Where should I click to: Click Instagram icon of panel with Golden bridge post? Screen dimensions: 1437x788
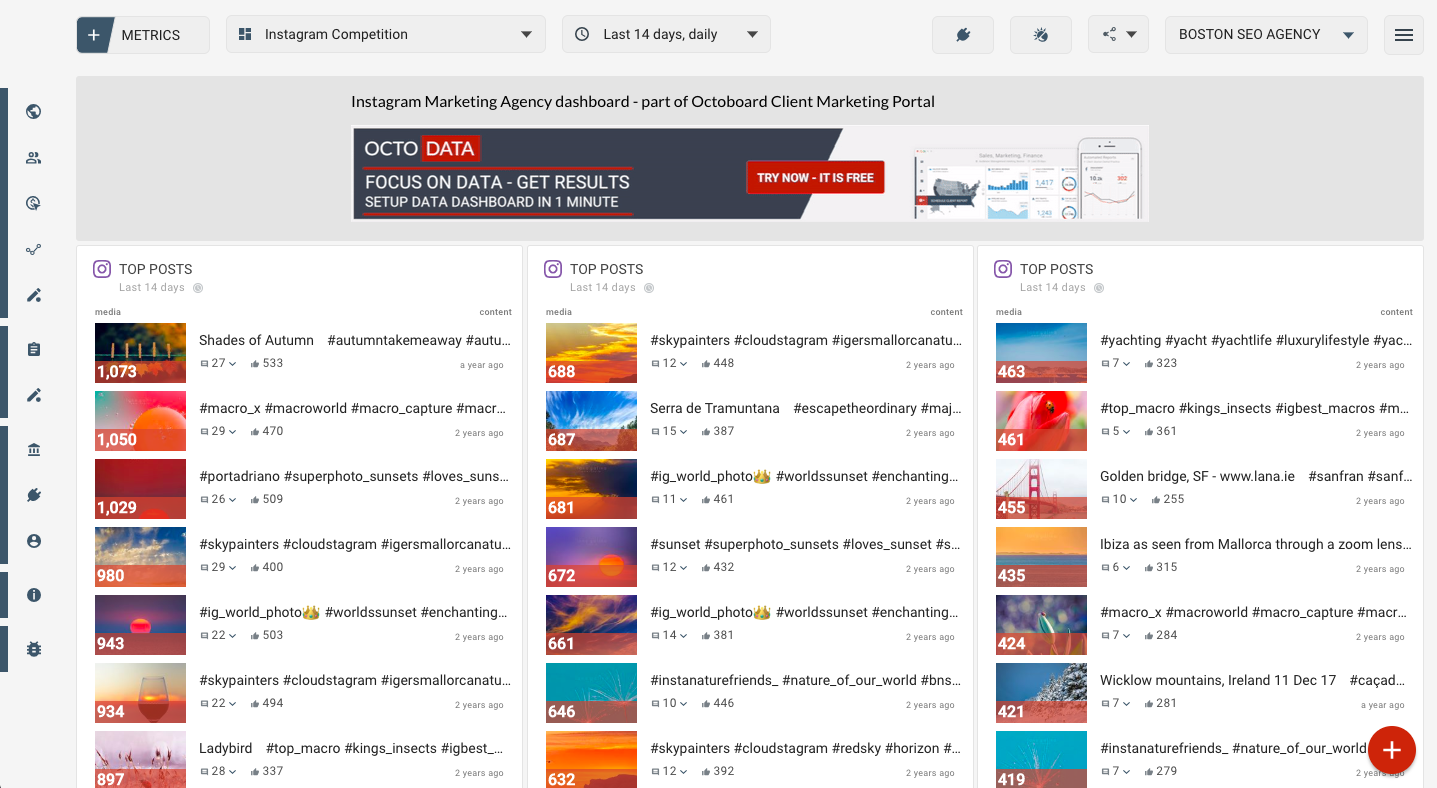[x=1003, y=269]
